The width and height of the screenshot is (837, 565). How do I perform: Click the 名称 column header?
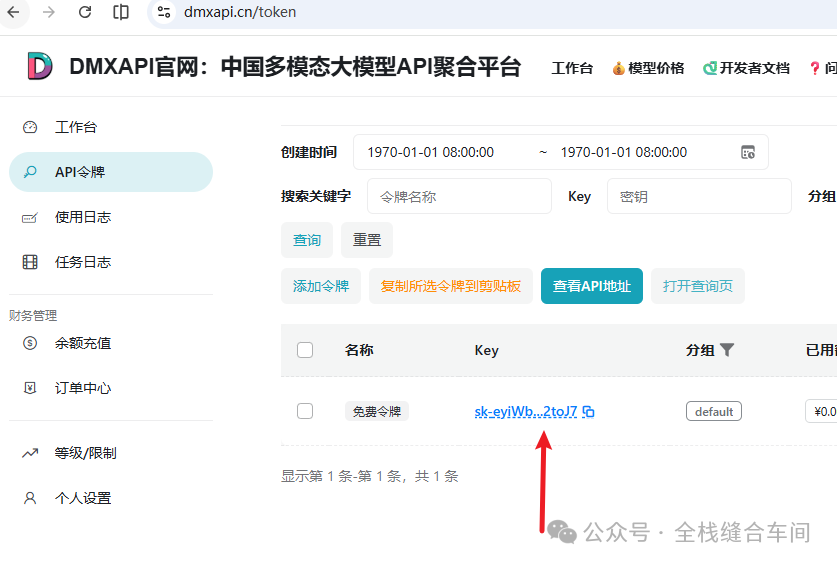click(x=359, y=350)
